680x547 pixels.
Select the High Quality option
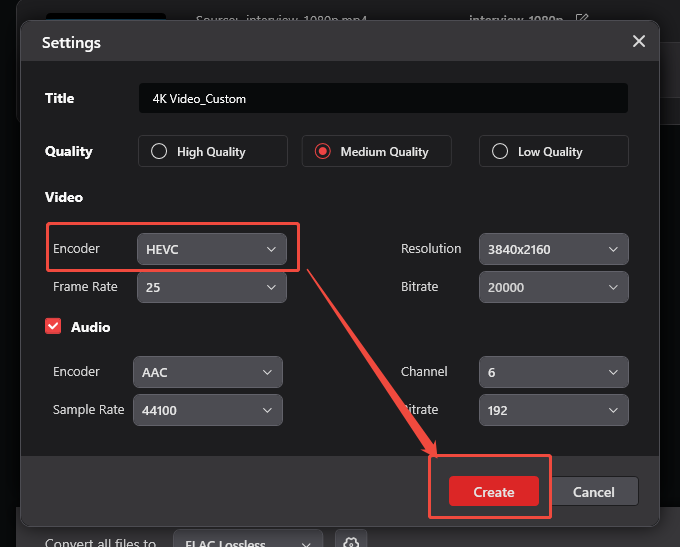pyautogui.click(x=212, y=151)
